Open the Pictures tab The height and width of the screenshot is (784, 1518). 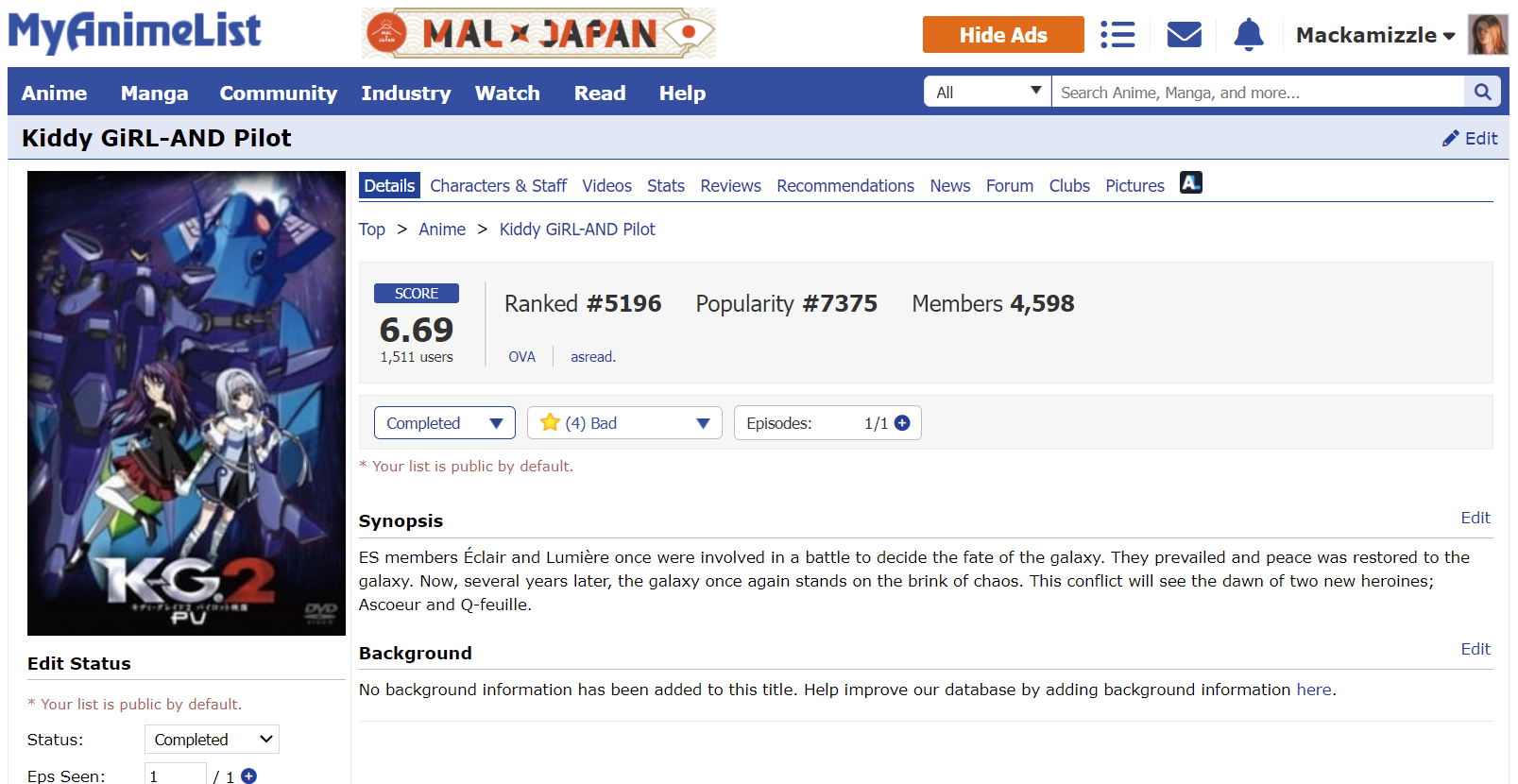(x=1134, y=186)
